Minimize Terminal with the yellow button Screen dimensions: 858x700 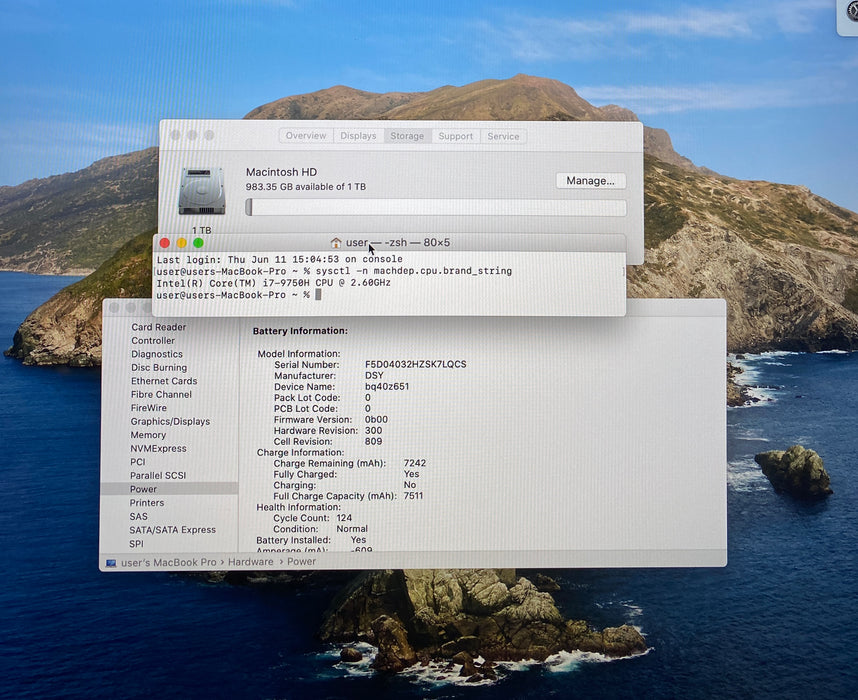pos(182,242)
